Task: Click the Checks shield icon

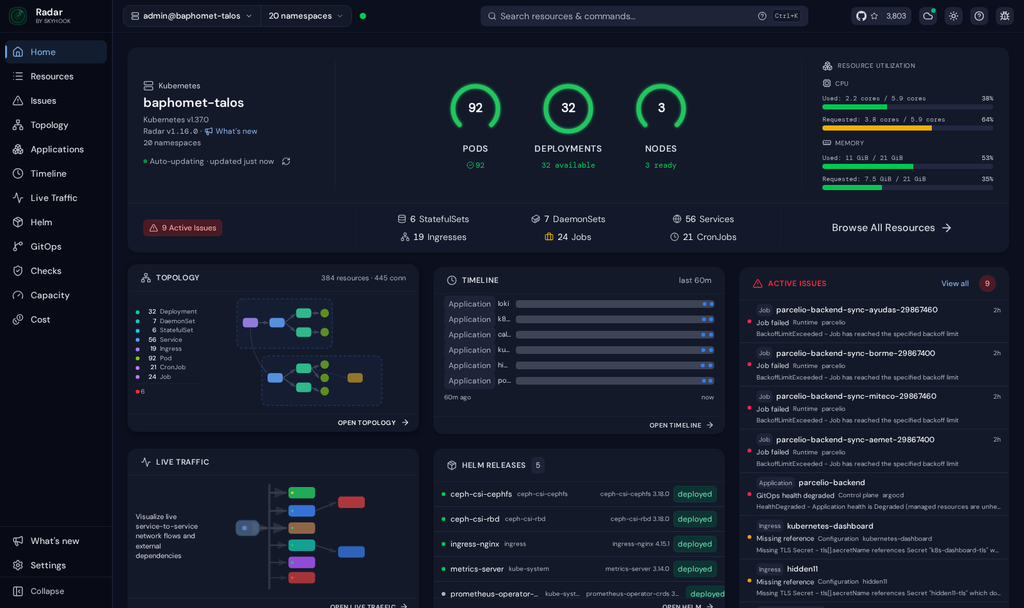Action: [18, 270]
